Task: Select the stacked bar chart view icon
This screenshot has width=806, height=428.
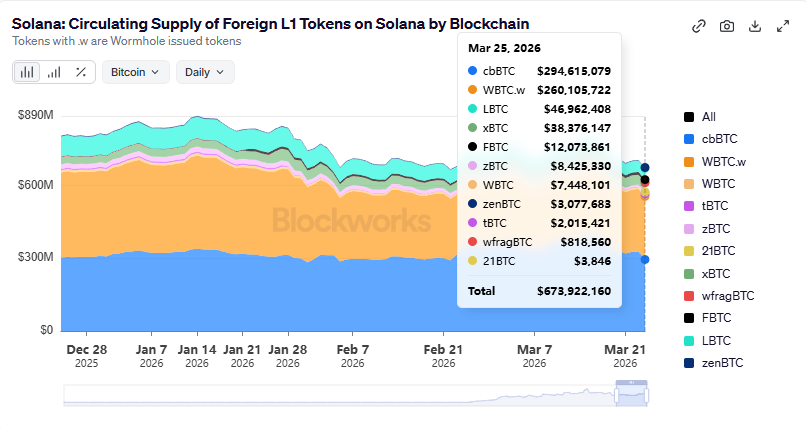Action: 27,72
